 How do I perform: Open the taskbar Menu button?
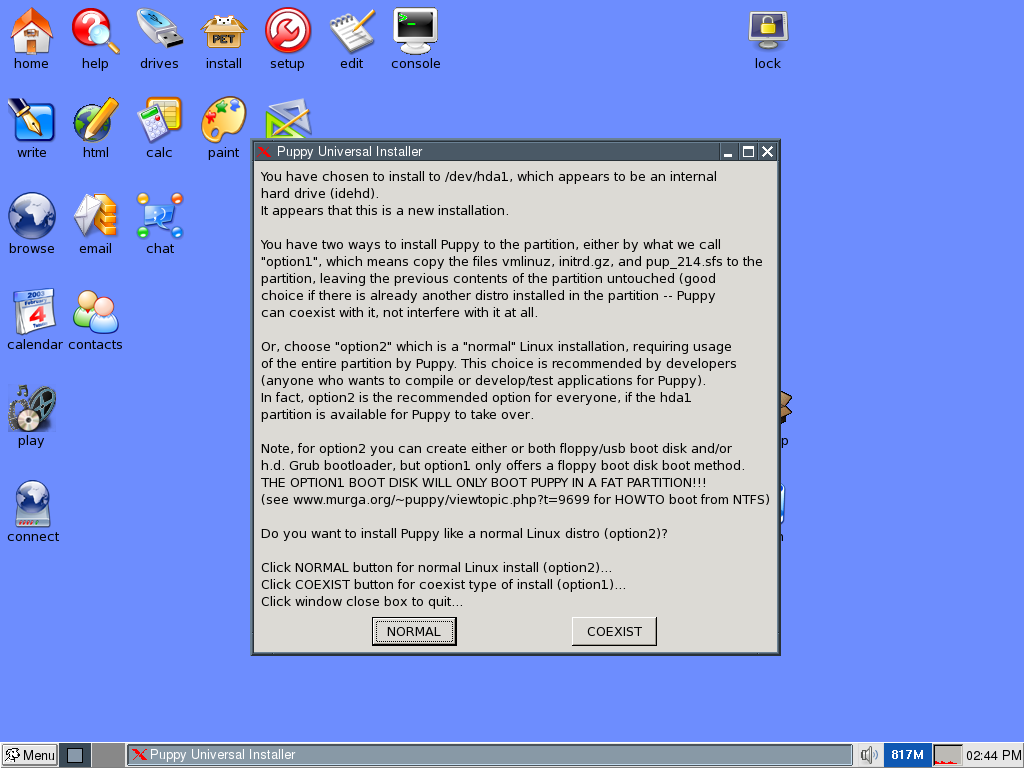point(29,755)
